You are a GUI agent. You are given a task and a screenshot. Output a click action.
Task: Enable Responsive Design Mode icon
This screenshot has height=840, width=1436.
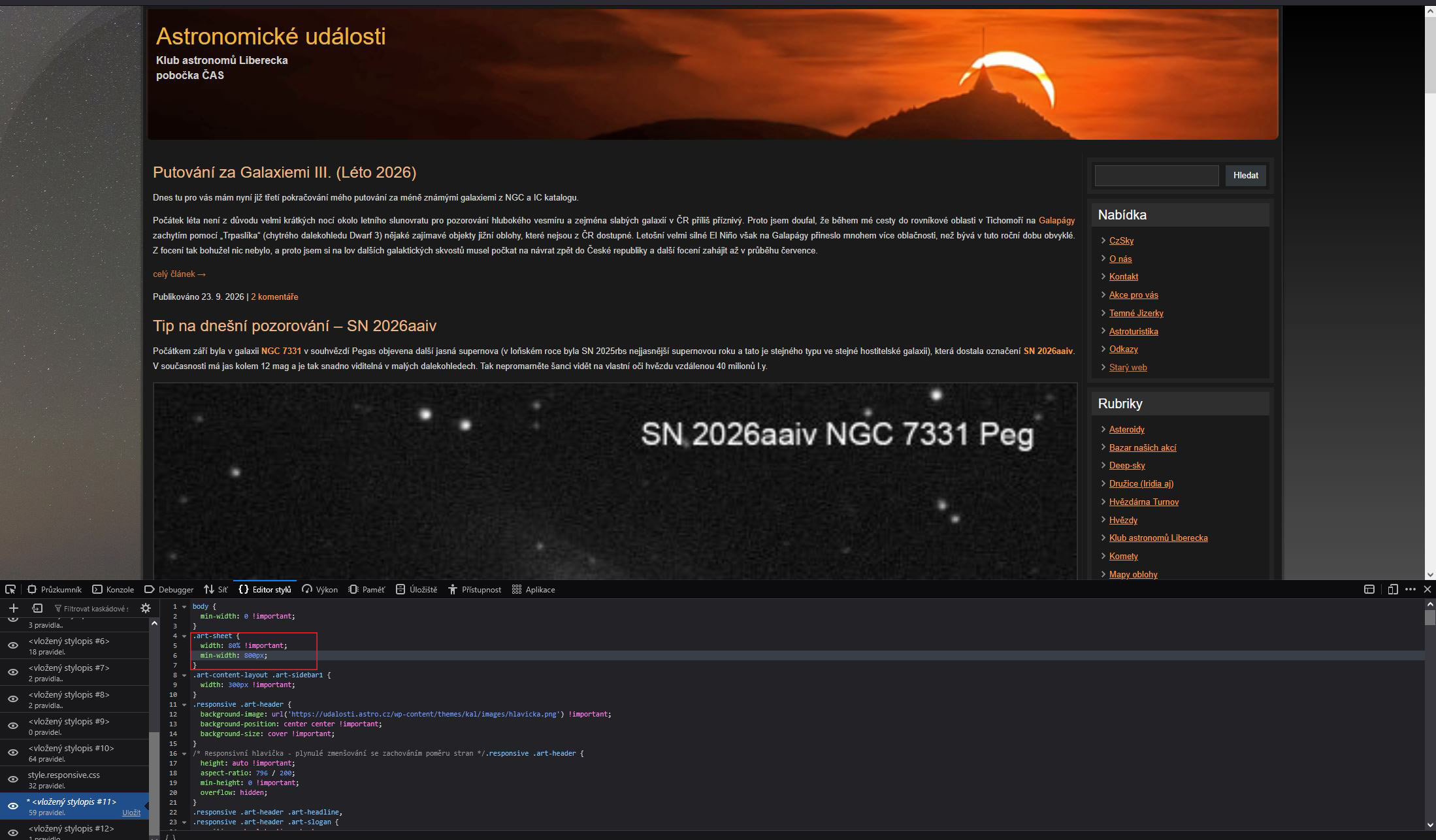pyautogui.click(x=1392, y=589)
